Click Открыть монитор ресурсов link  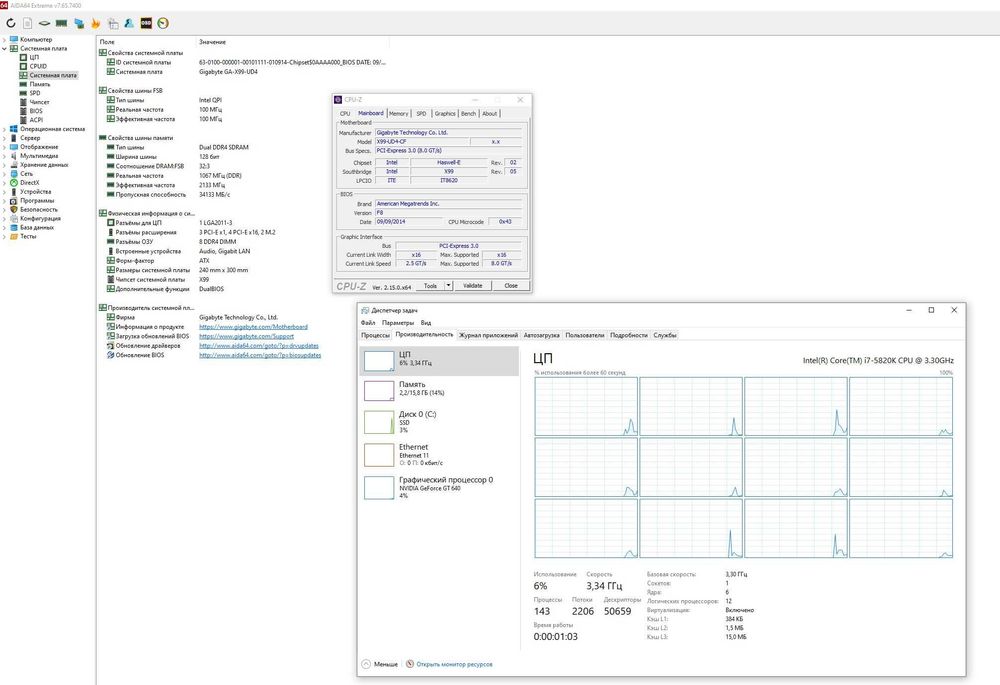pyautogui.click(x=454, y=664)
